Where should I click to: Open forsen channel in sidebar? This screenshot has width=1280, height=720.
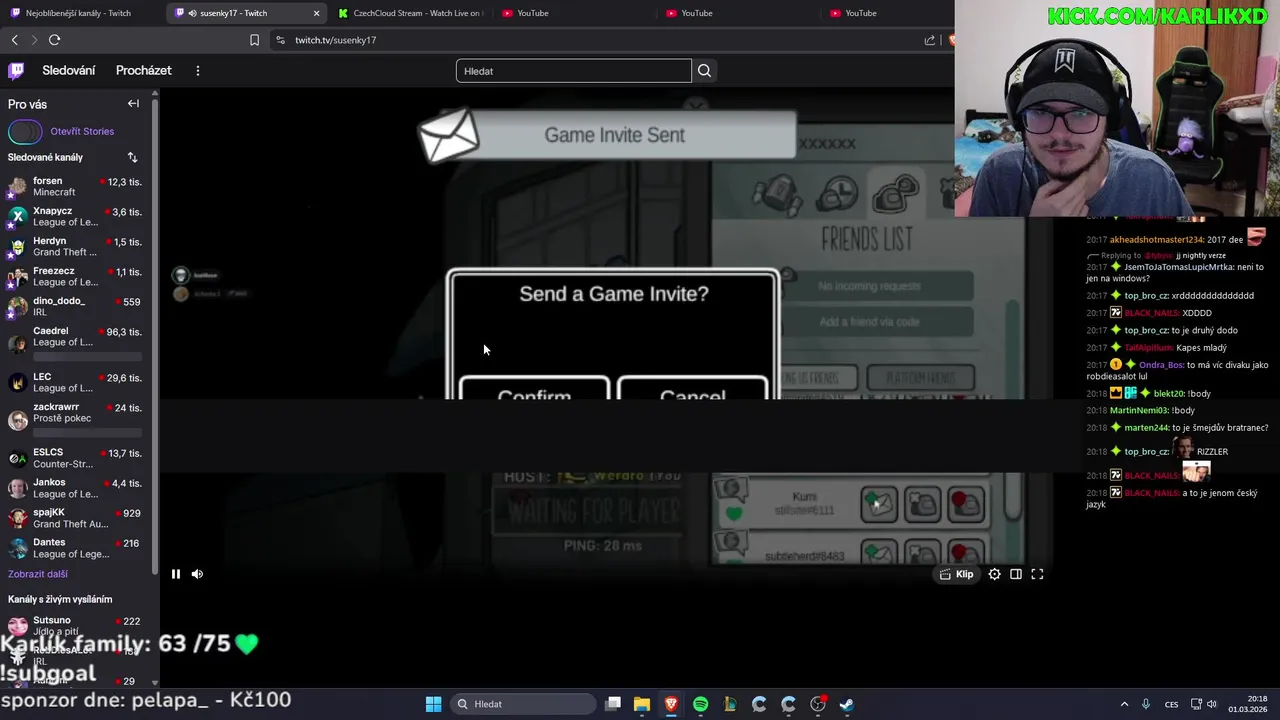(76, 186)
